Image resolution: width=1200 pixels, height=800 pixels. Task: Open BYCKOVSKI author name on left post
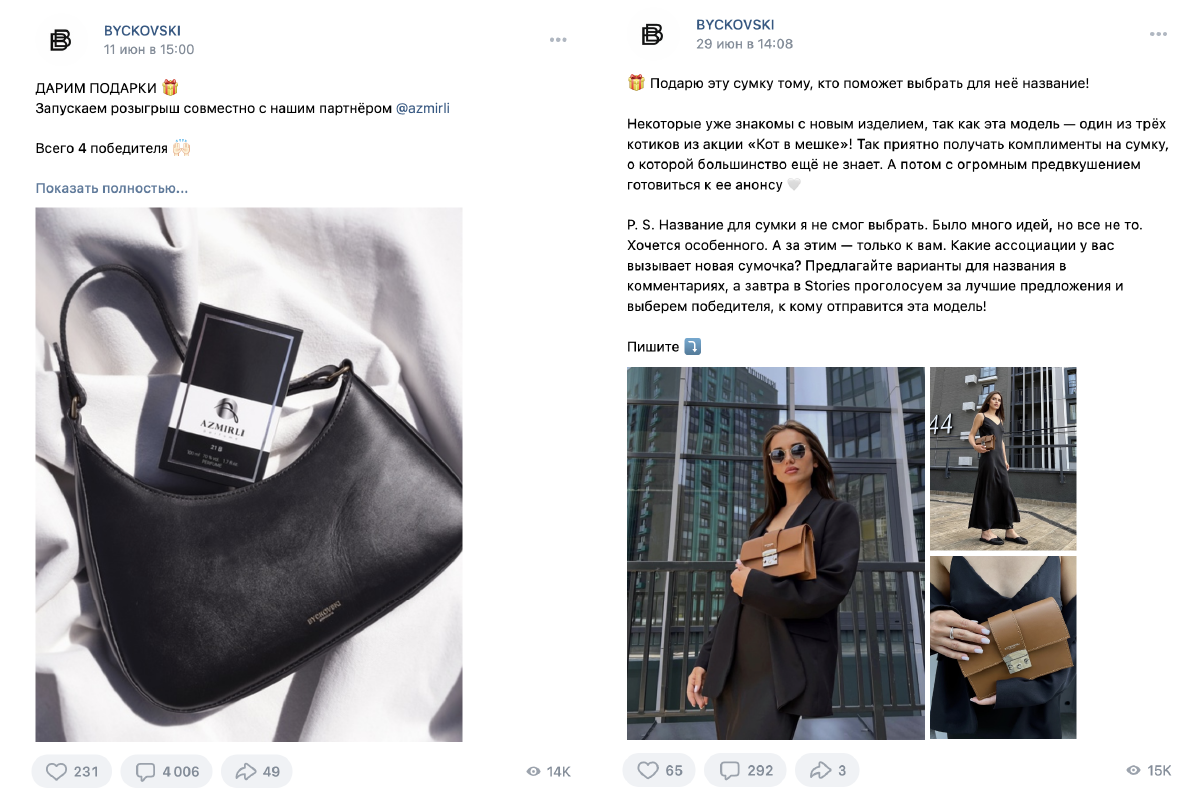pos(142,31)
